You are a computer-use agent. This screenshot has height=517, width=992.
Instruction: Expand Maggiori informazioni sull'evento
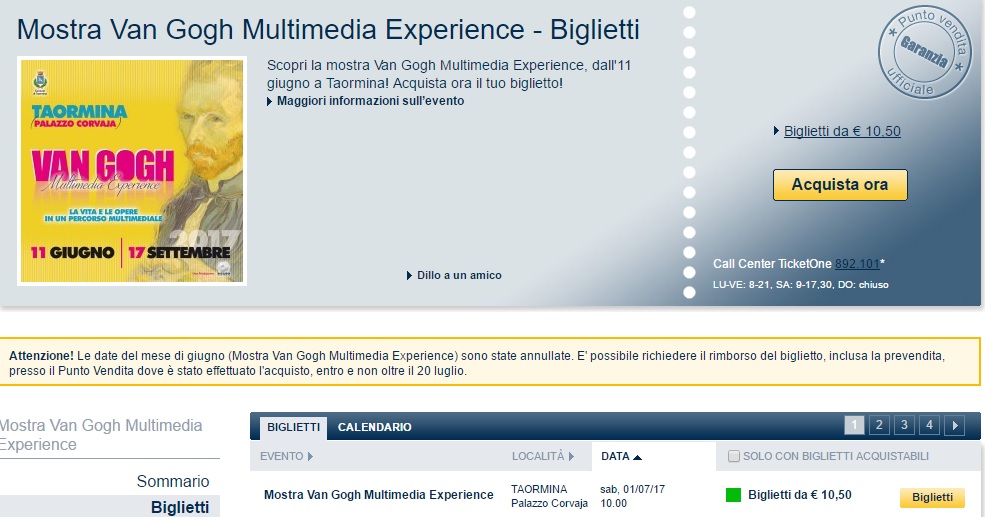coord(370,101)
